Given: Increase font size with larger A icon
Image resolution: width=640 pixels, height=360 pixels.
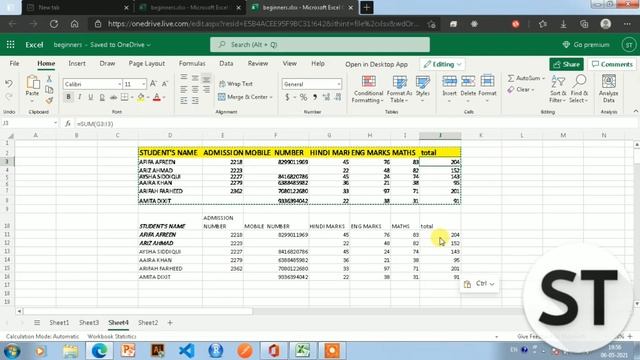Looking at the screenshot, I should point(153,84).
